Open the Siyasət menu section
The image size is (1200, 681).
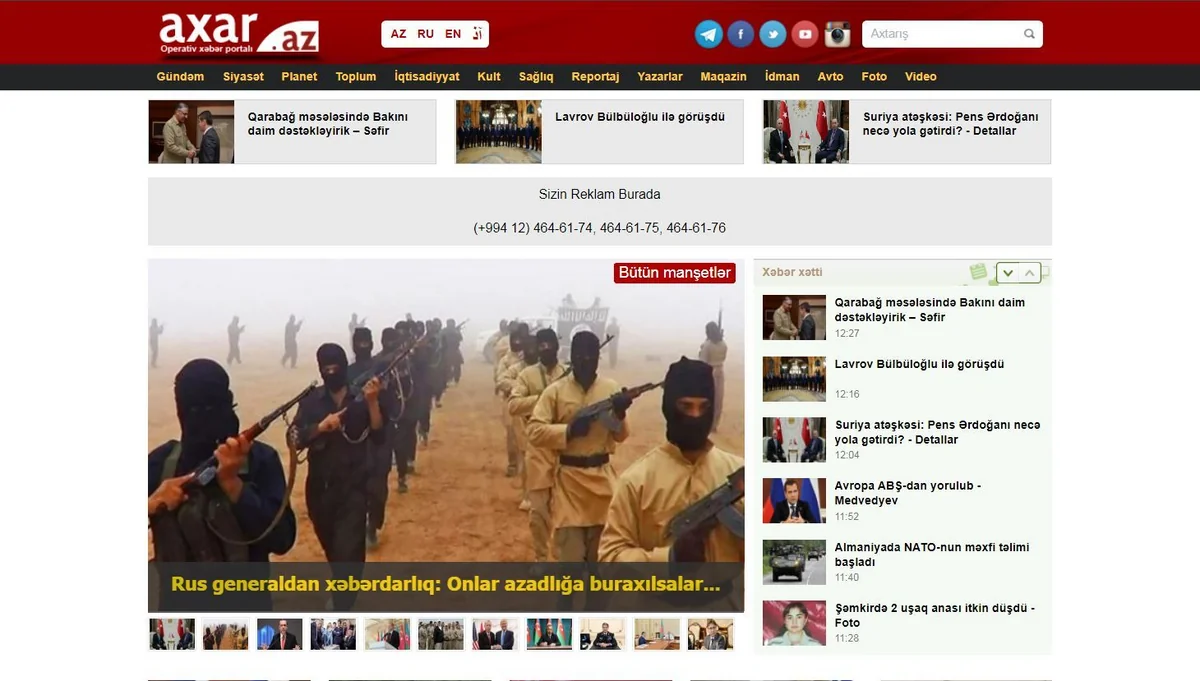click(x=243, y=77)
